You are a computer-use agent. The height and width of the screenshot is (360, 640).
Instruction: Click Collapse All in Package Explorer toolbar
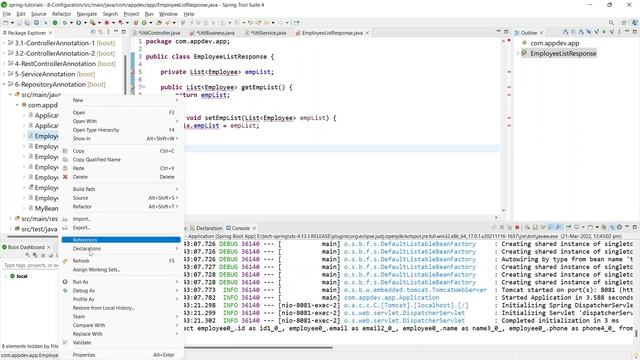point(93,32)
